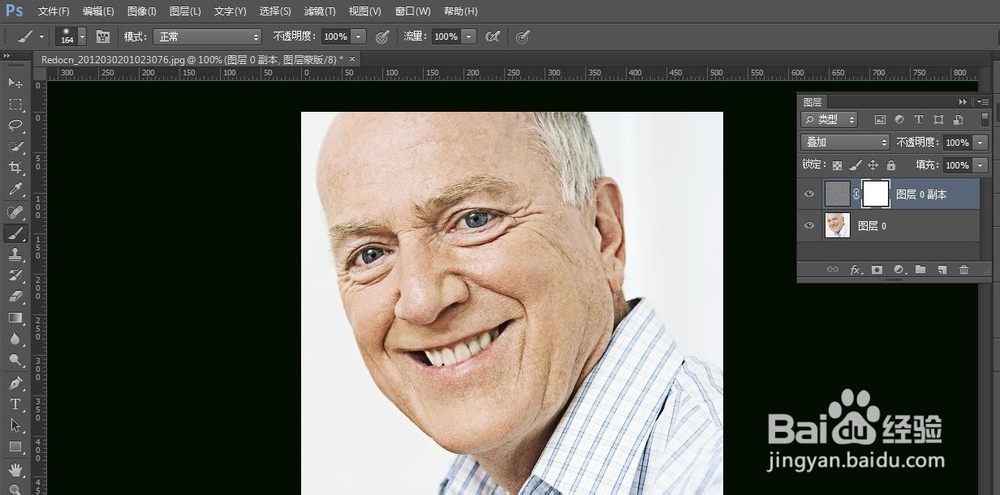Toggle pressure for size icon
The image size is (1000, 495).
point(523,37)
